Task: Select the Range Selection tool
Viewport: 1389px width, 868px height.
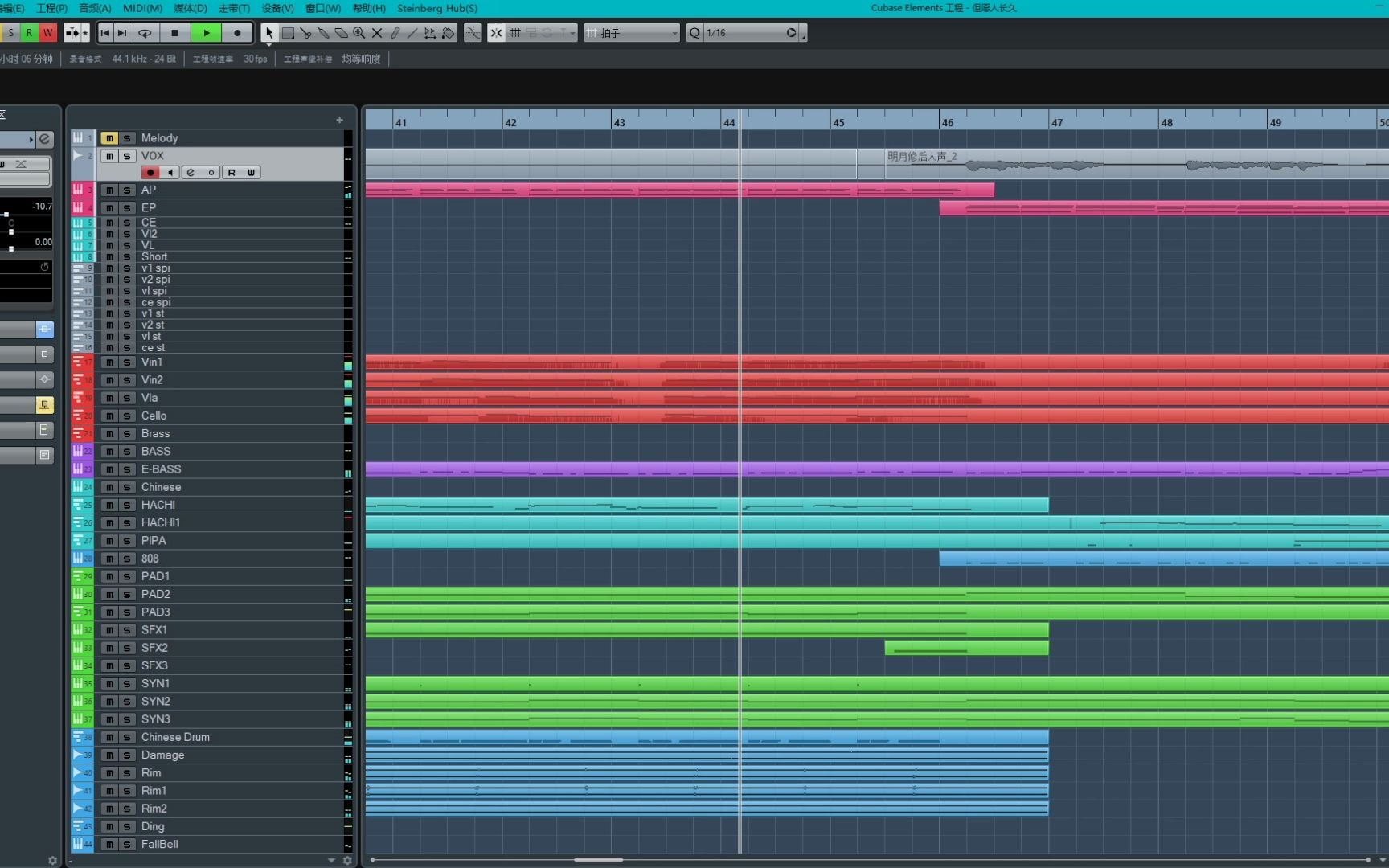Action: pyautogui.click(x=288, y=33)
